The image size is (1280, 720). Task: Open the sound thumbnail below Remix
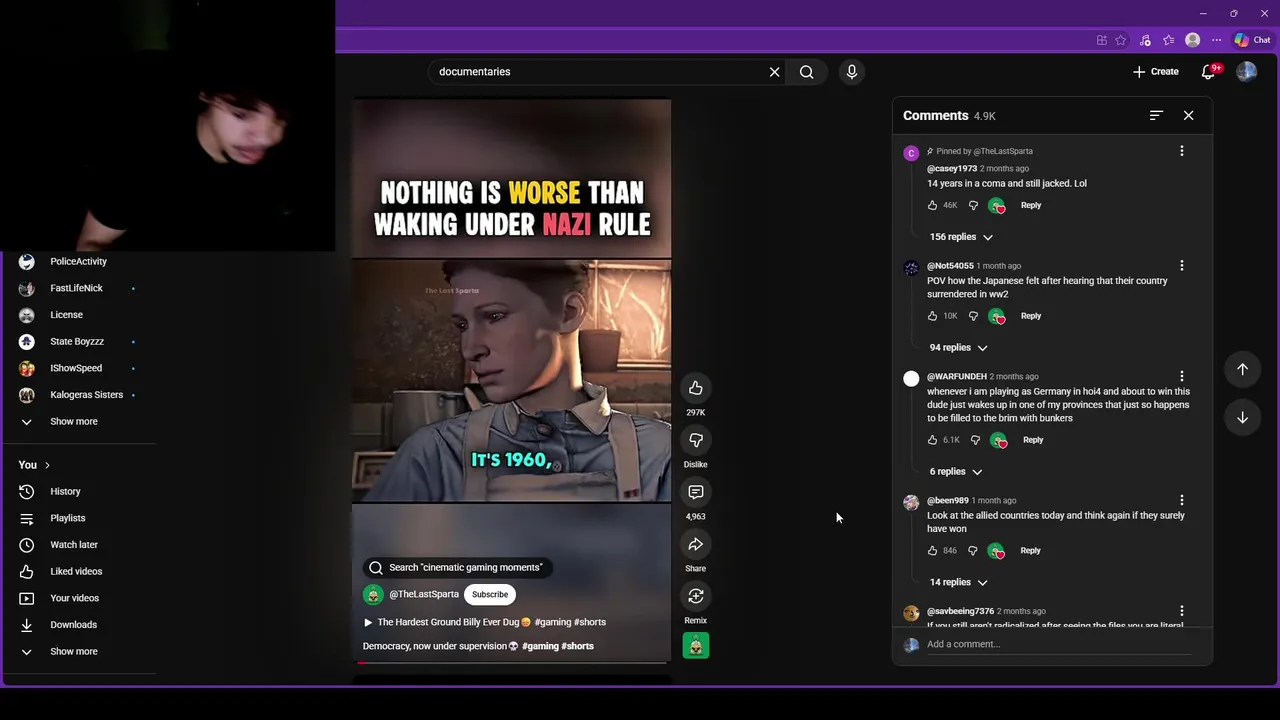(696, 646)
